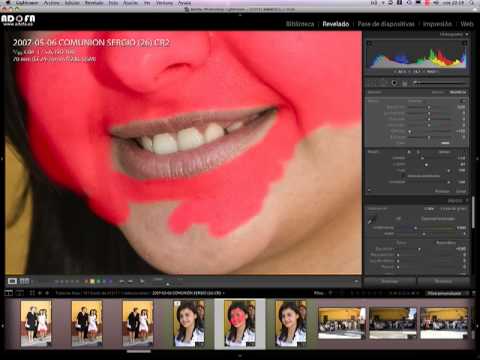Select the last group photo thumbnail

(444, 323)
